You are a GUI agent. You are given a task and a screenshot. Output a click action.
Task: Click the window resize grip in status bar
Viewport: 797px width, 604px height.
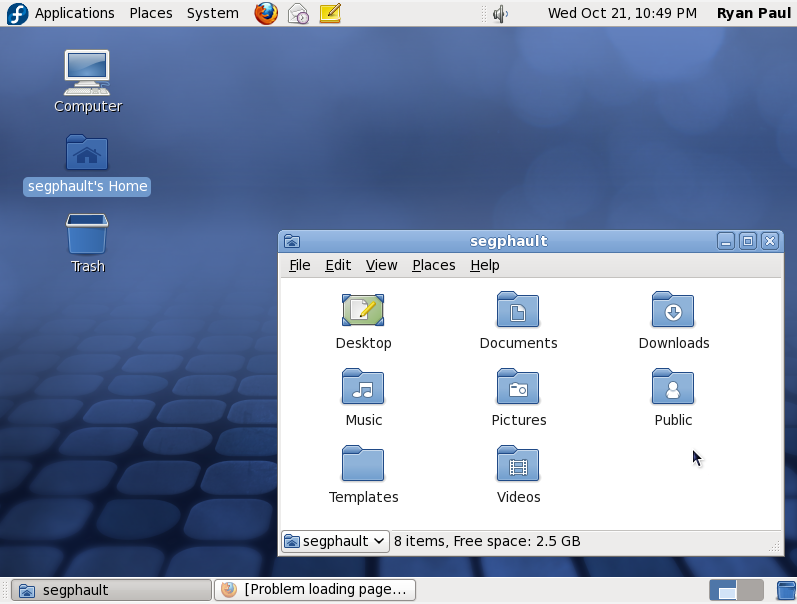point(774,547)
